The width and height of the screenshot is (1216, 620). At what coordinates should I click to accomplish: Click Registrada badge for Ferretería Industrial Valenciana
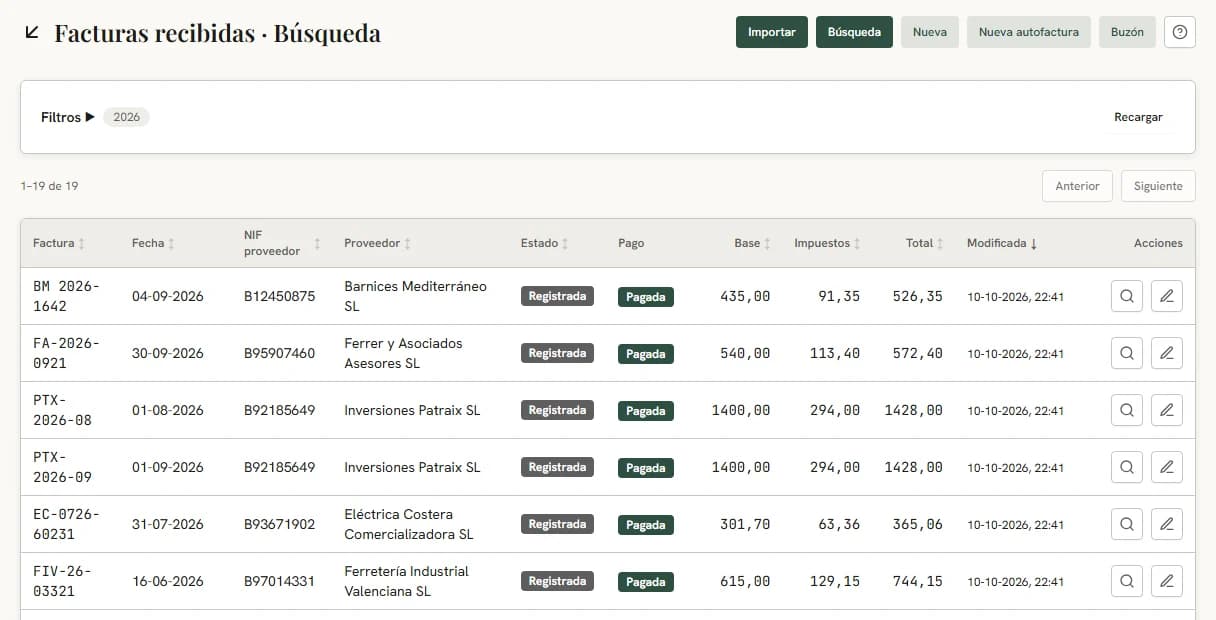557,581
